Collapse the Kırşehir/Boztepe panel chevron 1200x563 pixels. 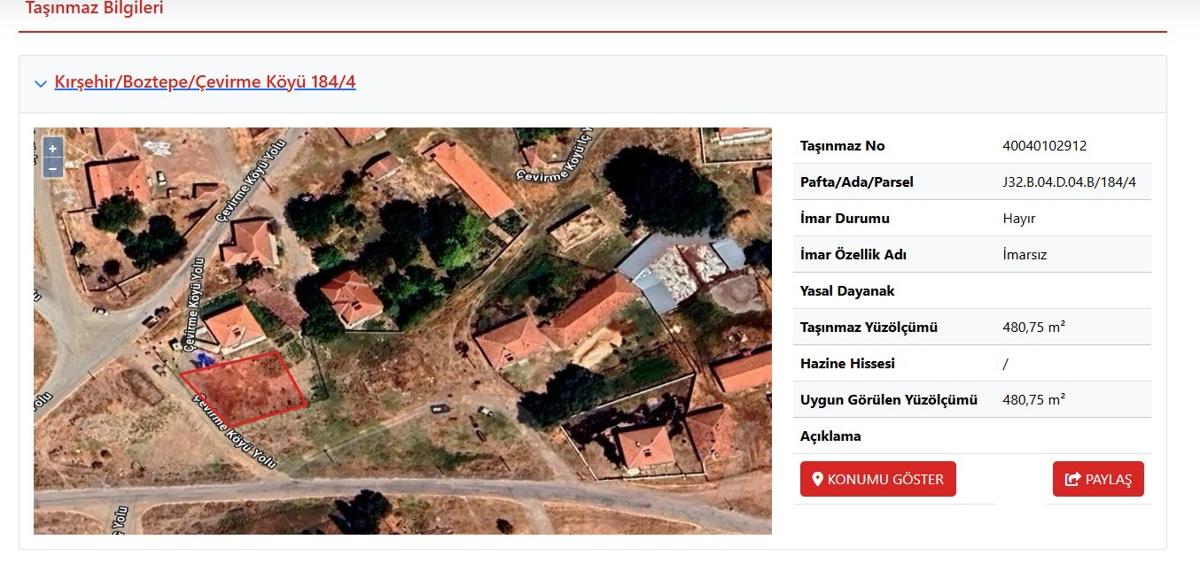coord(40,84)
